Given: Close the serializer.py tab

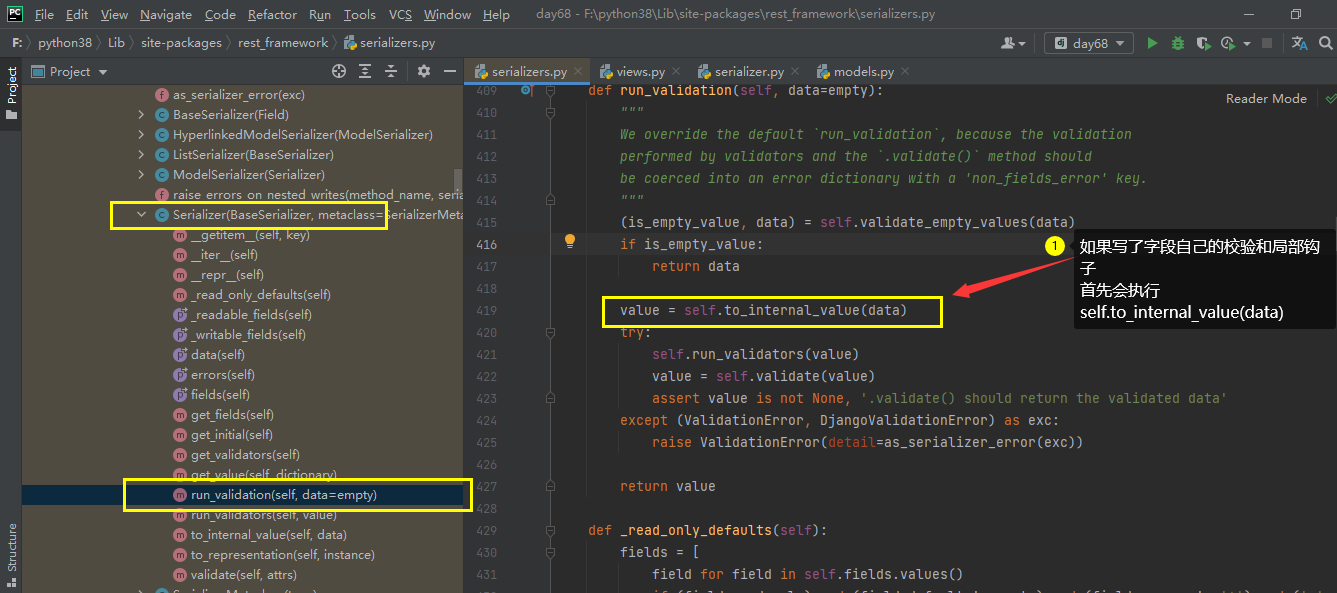Looking at the screenshot, I should [x=795, y=71].
